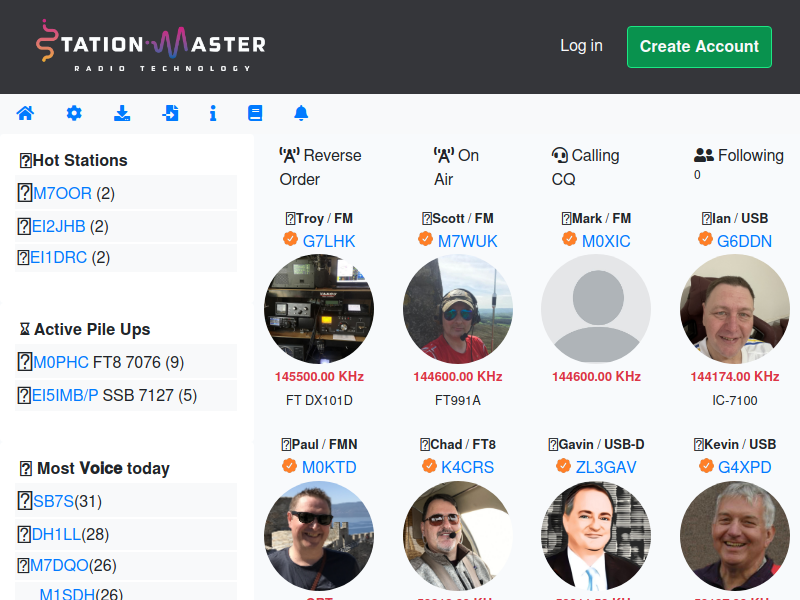Open callsign M0KTD profile link
This screenshot has width=800, height=600.
(329, 467)
